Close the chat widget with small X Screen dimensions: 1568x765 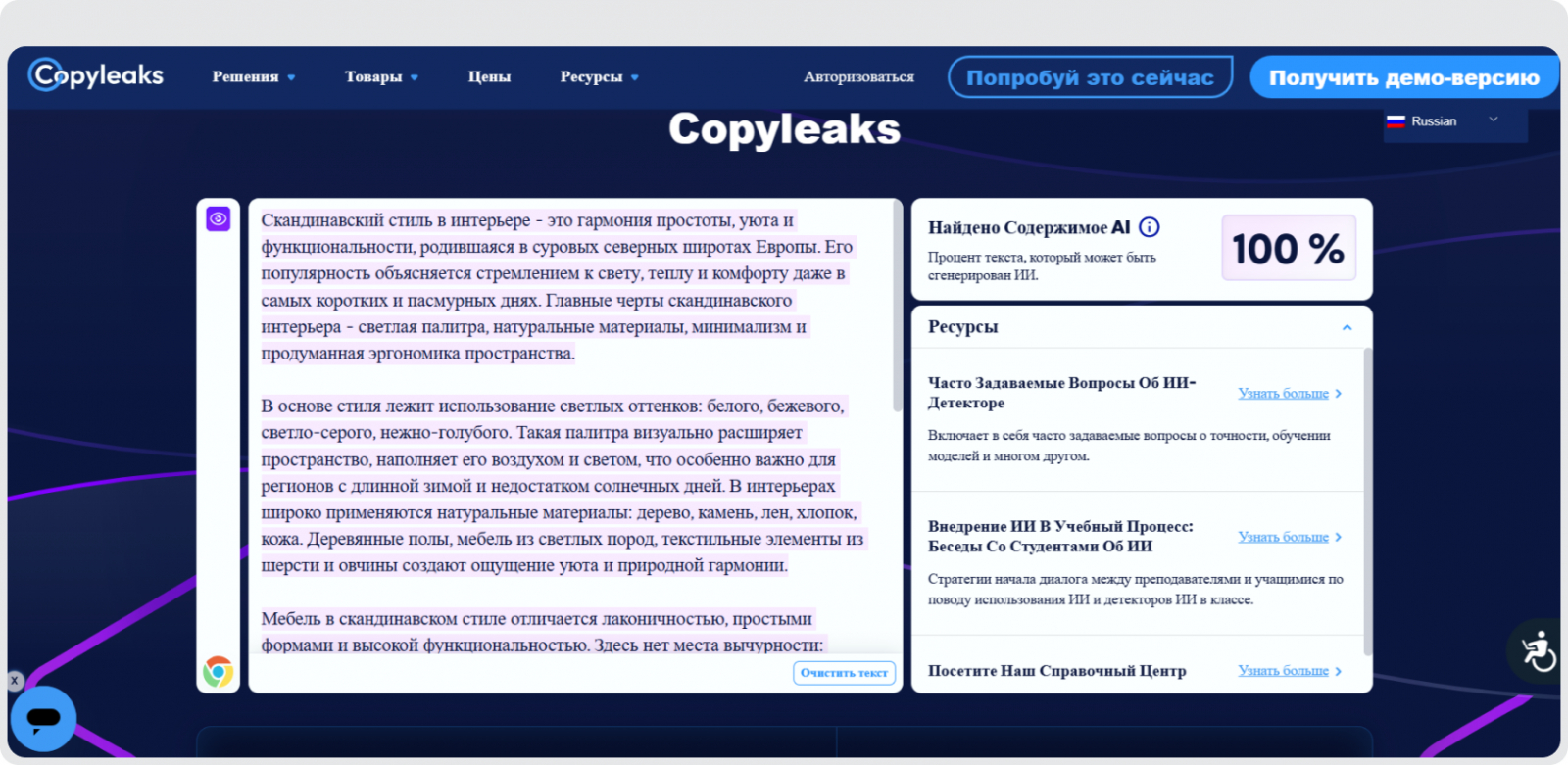point(15,680)
